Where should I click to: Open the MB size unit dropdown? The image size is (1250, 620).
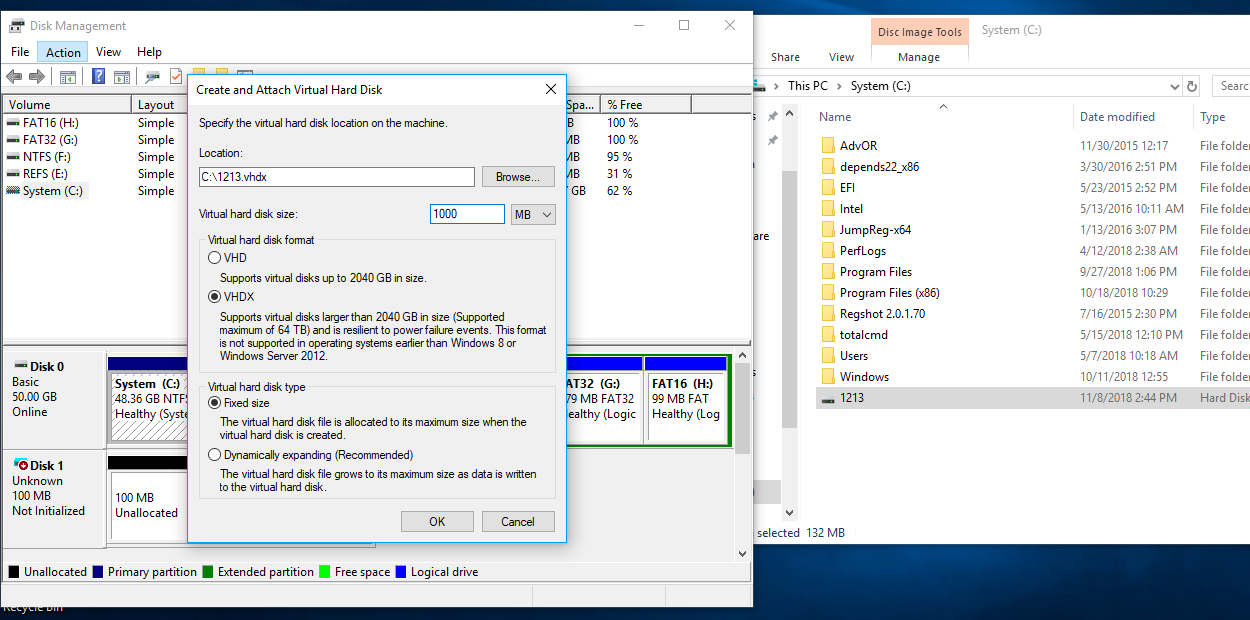pos(532,214)
